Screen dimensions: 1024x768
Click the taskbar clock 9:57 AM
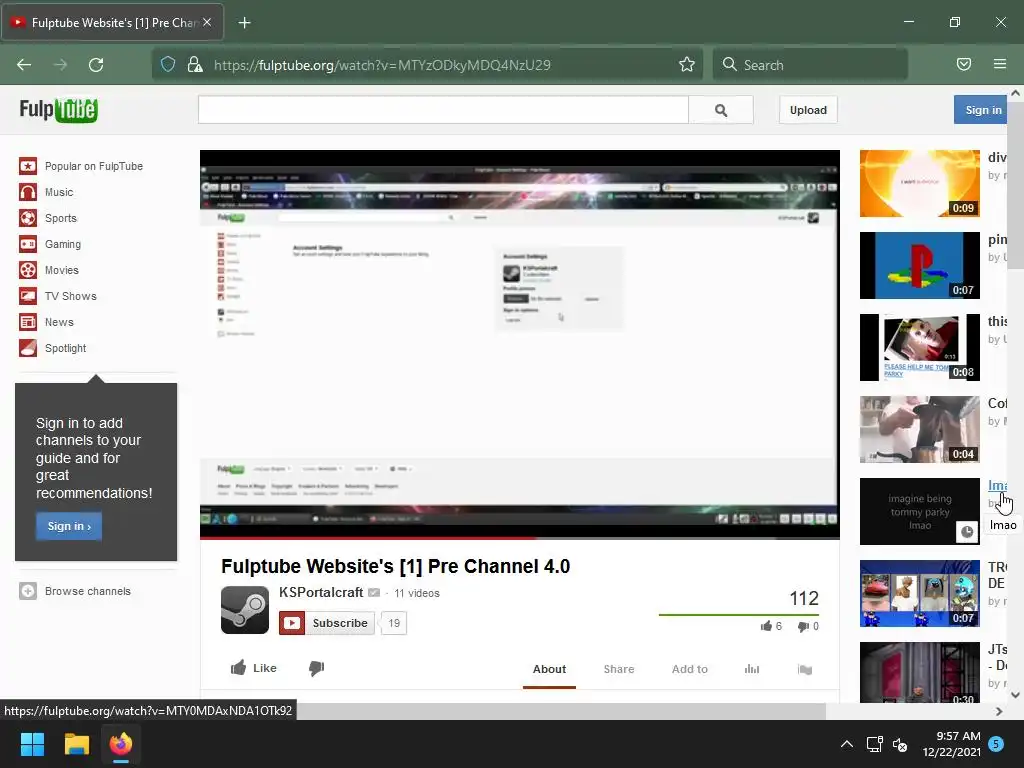952,744
